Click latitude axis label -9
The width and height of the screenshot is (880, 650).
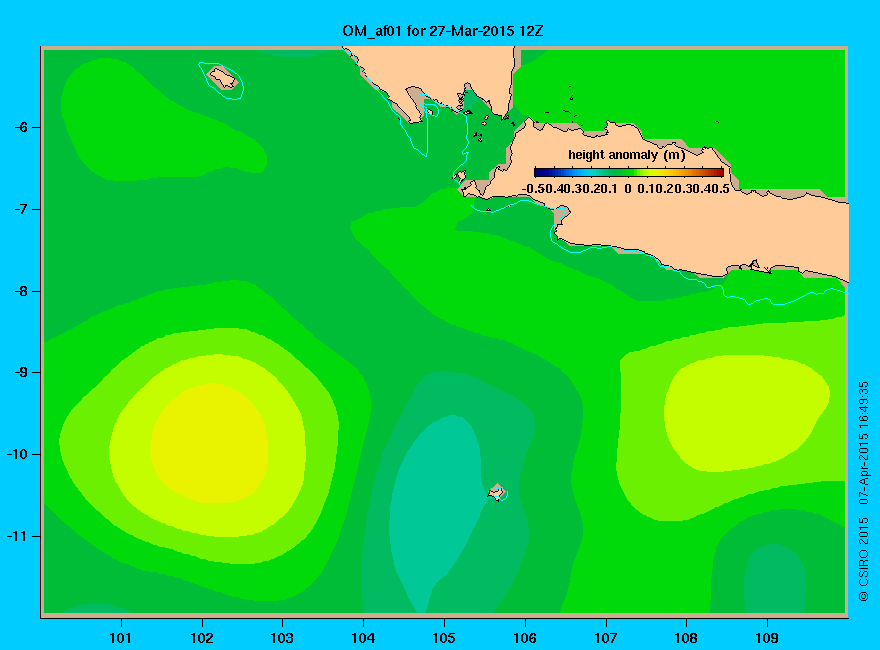pos(21,372)
